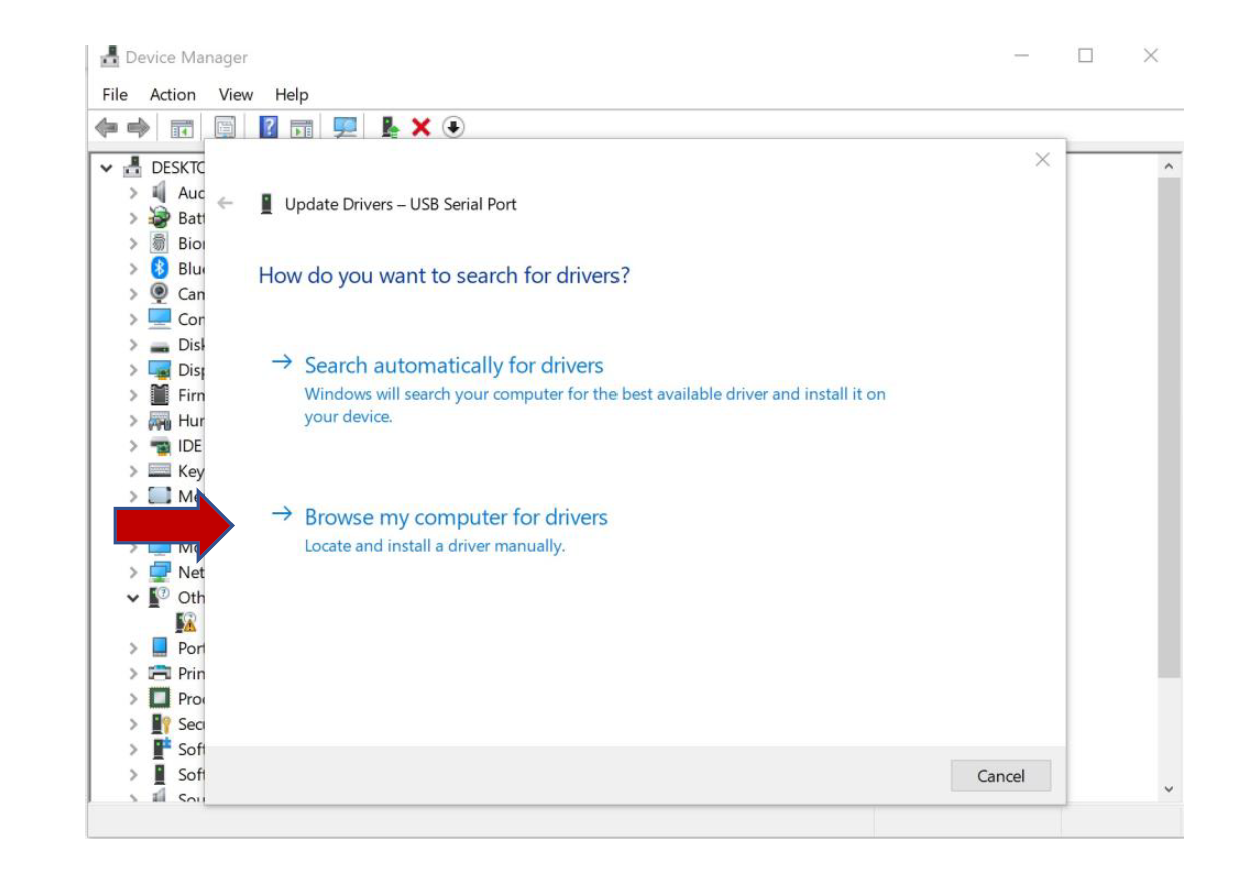
Task: Click the blue question mark help icon
Action: point(268,128)
